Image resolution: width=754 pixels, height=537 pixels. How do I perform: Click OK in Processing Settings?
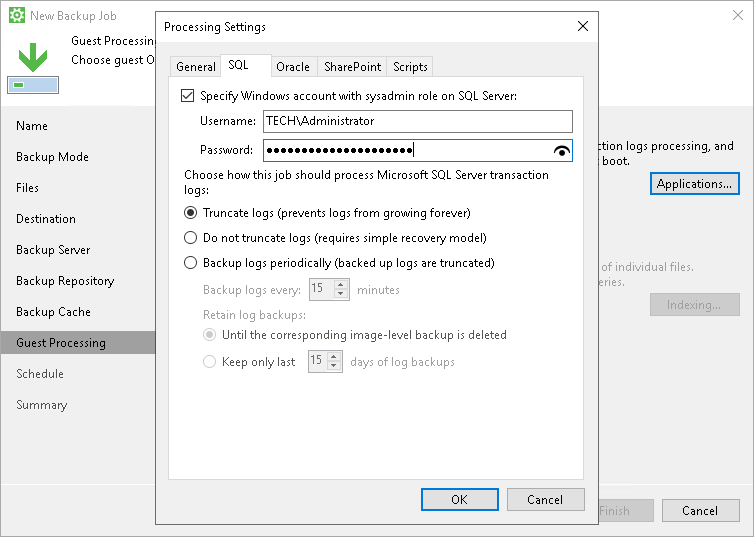click(460, 500)
